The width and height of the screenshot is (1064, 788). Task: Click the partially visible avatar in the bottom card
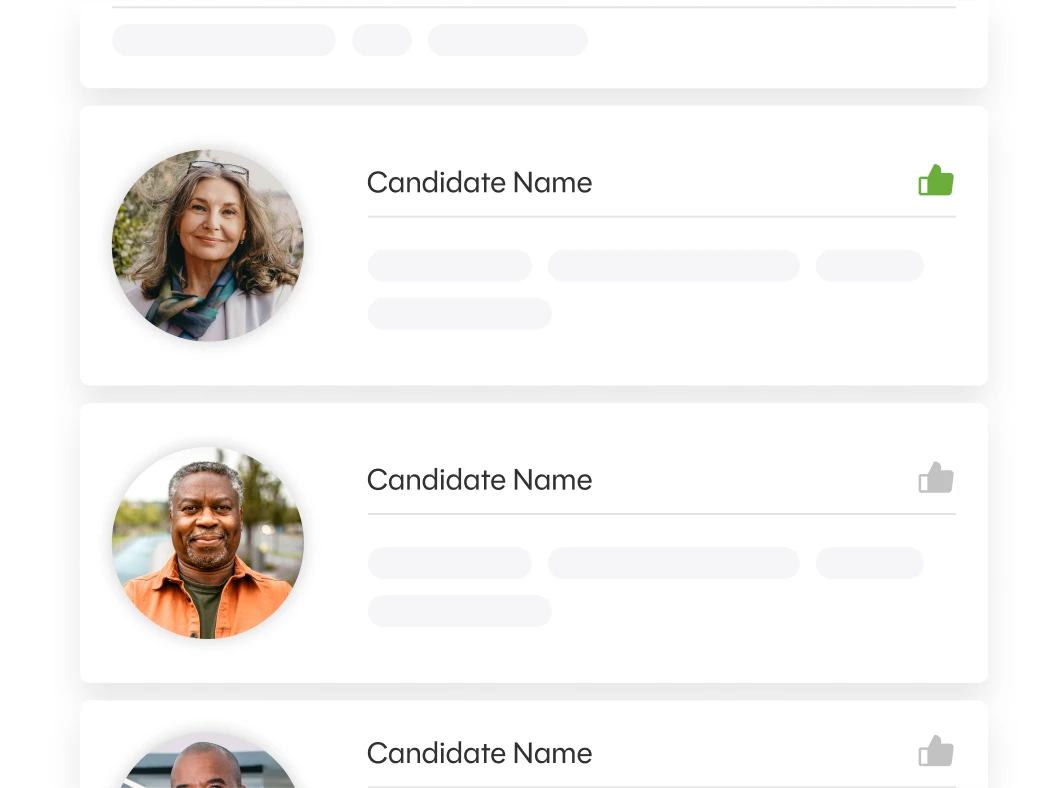tap(208, 765)
